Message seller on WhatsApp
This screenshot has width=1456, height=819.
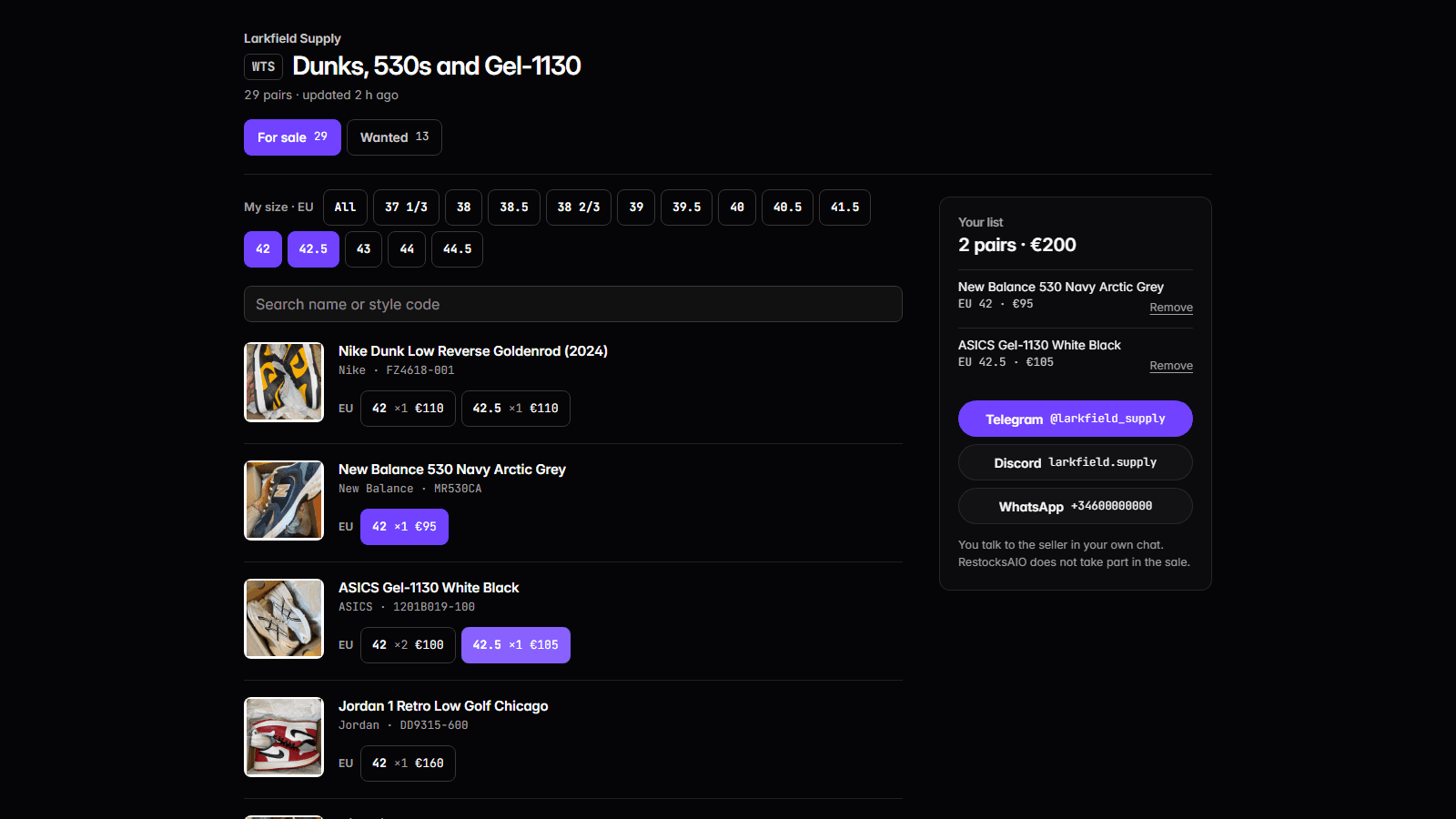click(1076, 506)
